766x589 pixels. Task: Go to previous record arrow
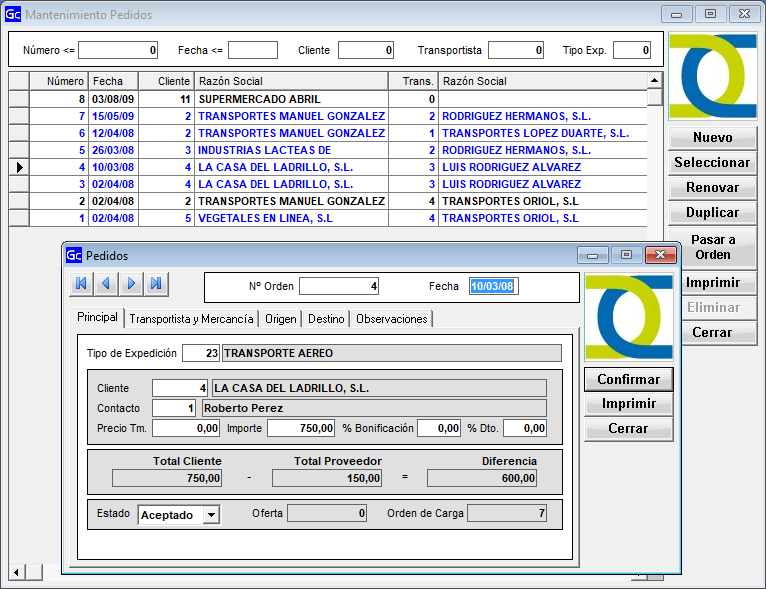point(106,284)
